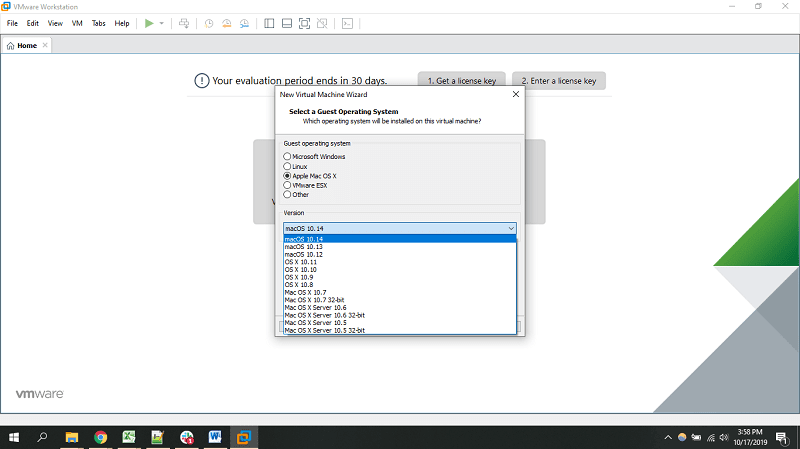Switch to the Home tab
The width and height of the screenshot is (800, 449).
[27, 45]
